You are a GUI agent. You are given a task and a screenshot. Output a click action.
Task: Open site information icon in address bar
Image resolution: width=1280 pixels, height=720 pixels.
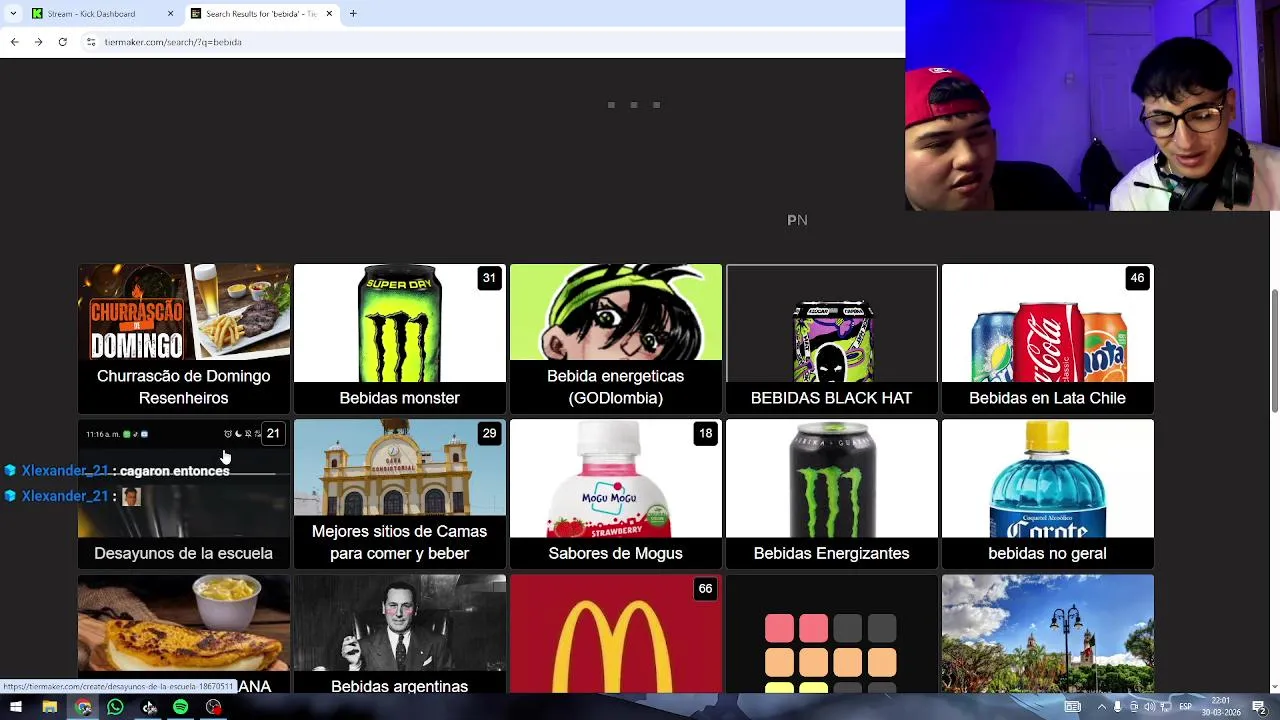pos(91,42)
